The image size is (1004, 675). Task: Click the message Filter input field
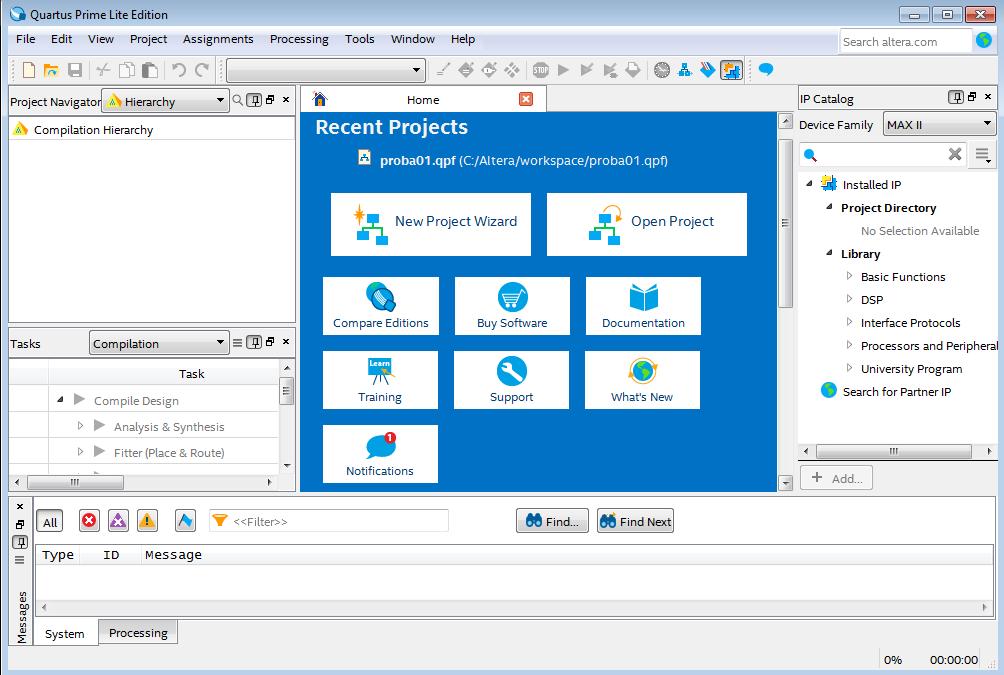(329, 521)
